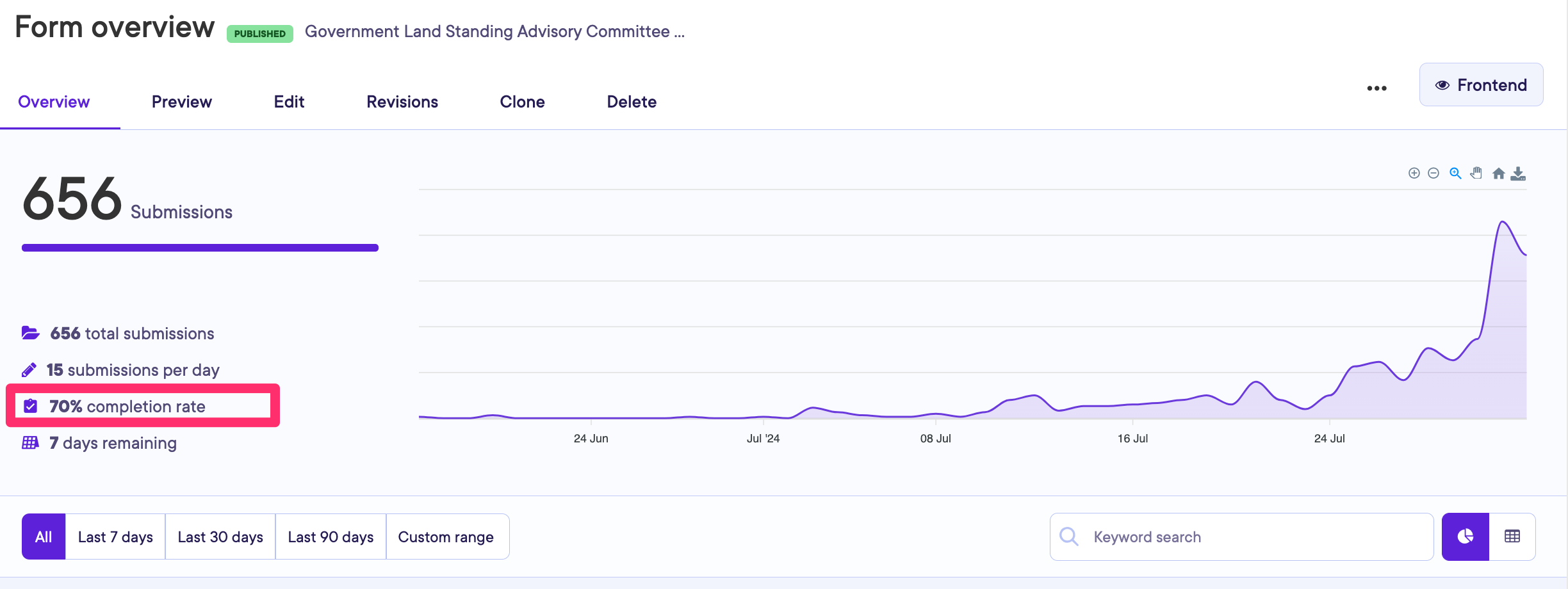
Task: Filter submissions to Last 30 days
Action: (220, 537)
